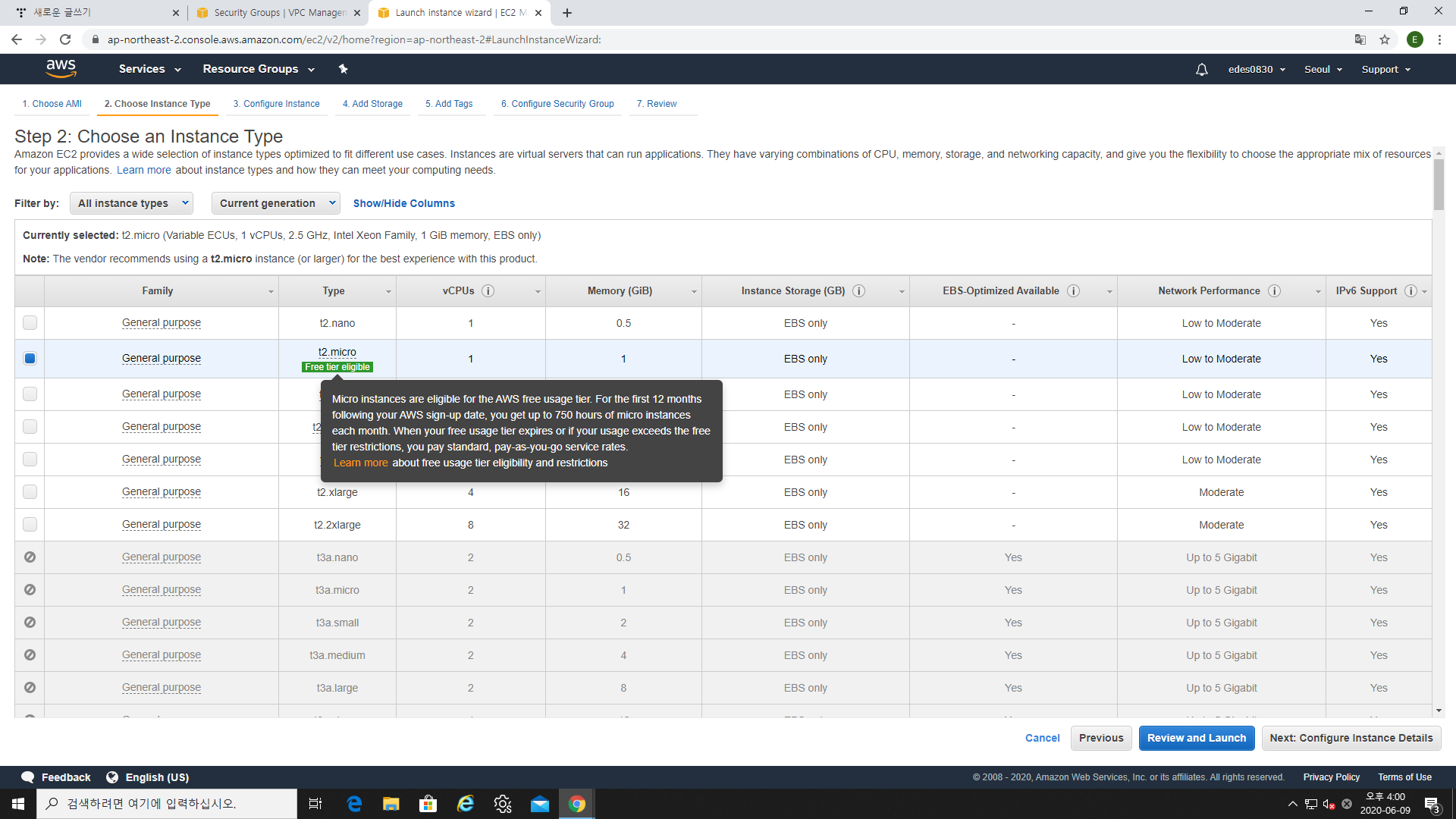Click the Cancel link

tap(1042, 738)
